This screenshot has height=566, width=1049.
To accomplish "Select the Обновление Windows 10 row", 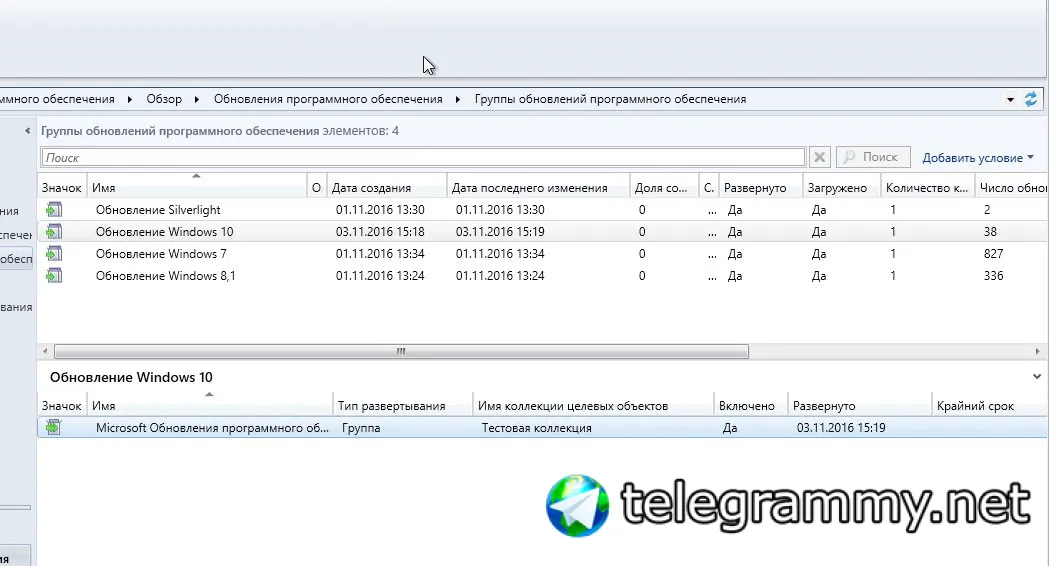I will (543, 231).
